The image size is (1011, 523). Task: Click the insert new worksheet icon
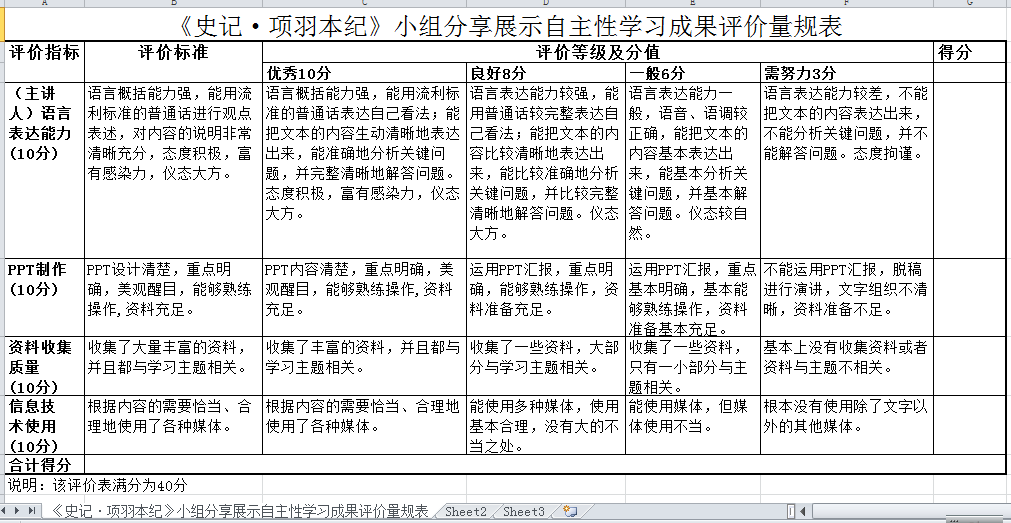click(x=569, y=511)
